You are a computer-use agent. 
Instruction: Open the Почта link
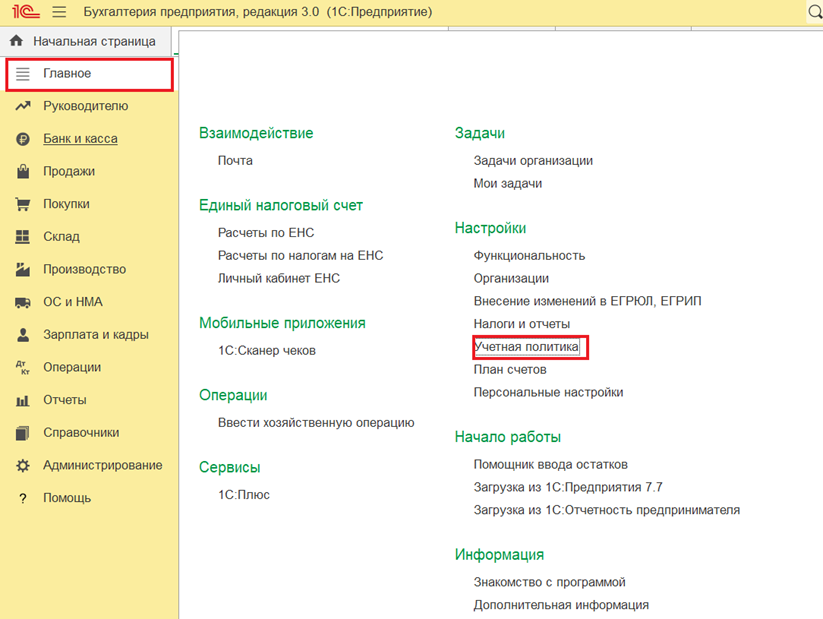235,161
